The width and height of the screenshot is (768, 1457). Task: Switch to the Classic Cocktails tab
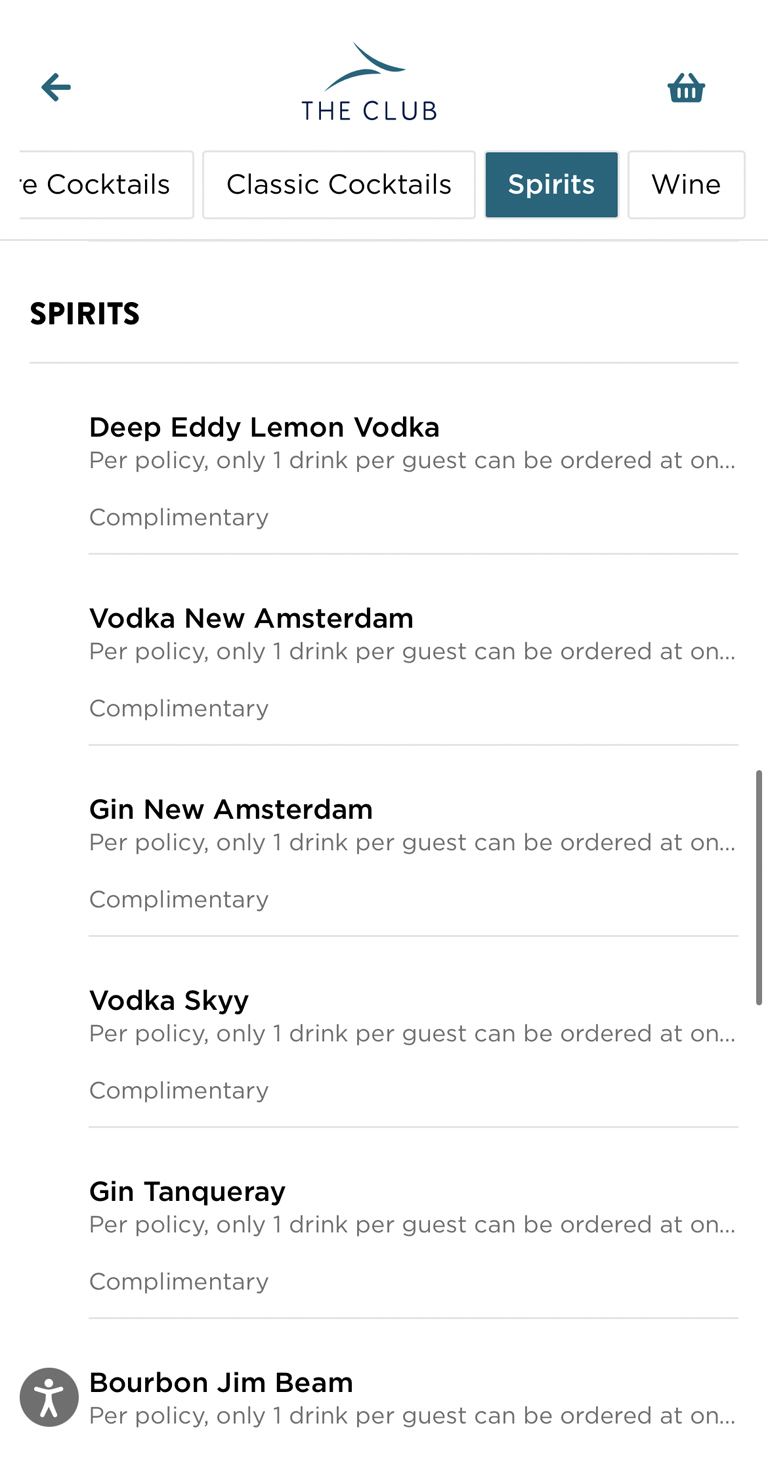point(338,185)
